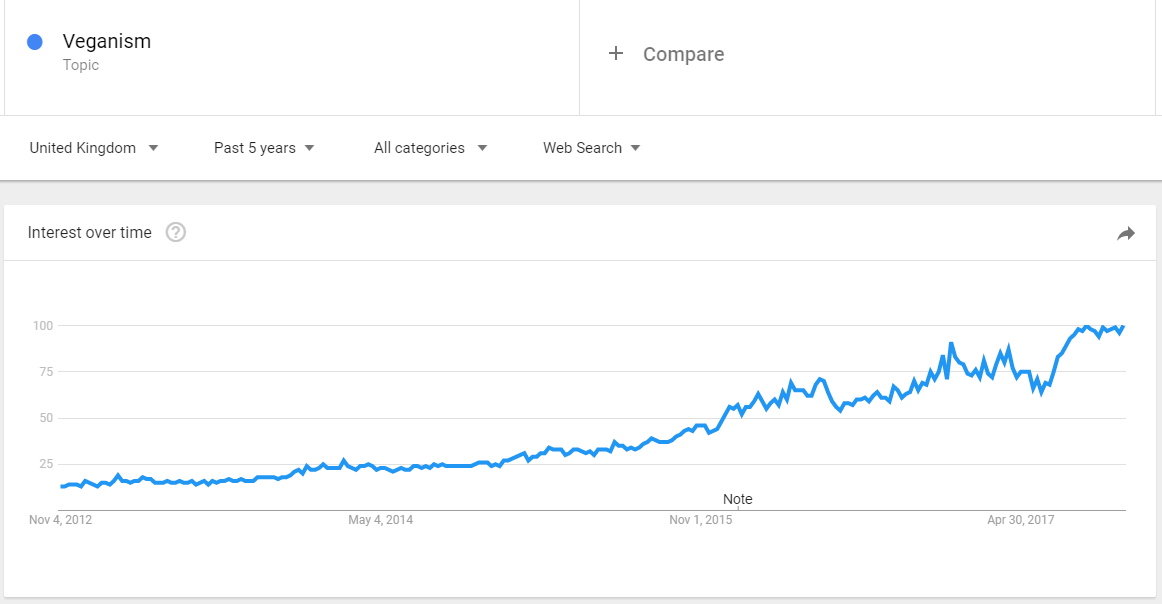Click the help question mark icon
This screenshot has width=1162, height=604.
pos(176,233)
